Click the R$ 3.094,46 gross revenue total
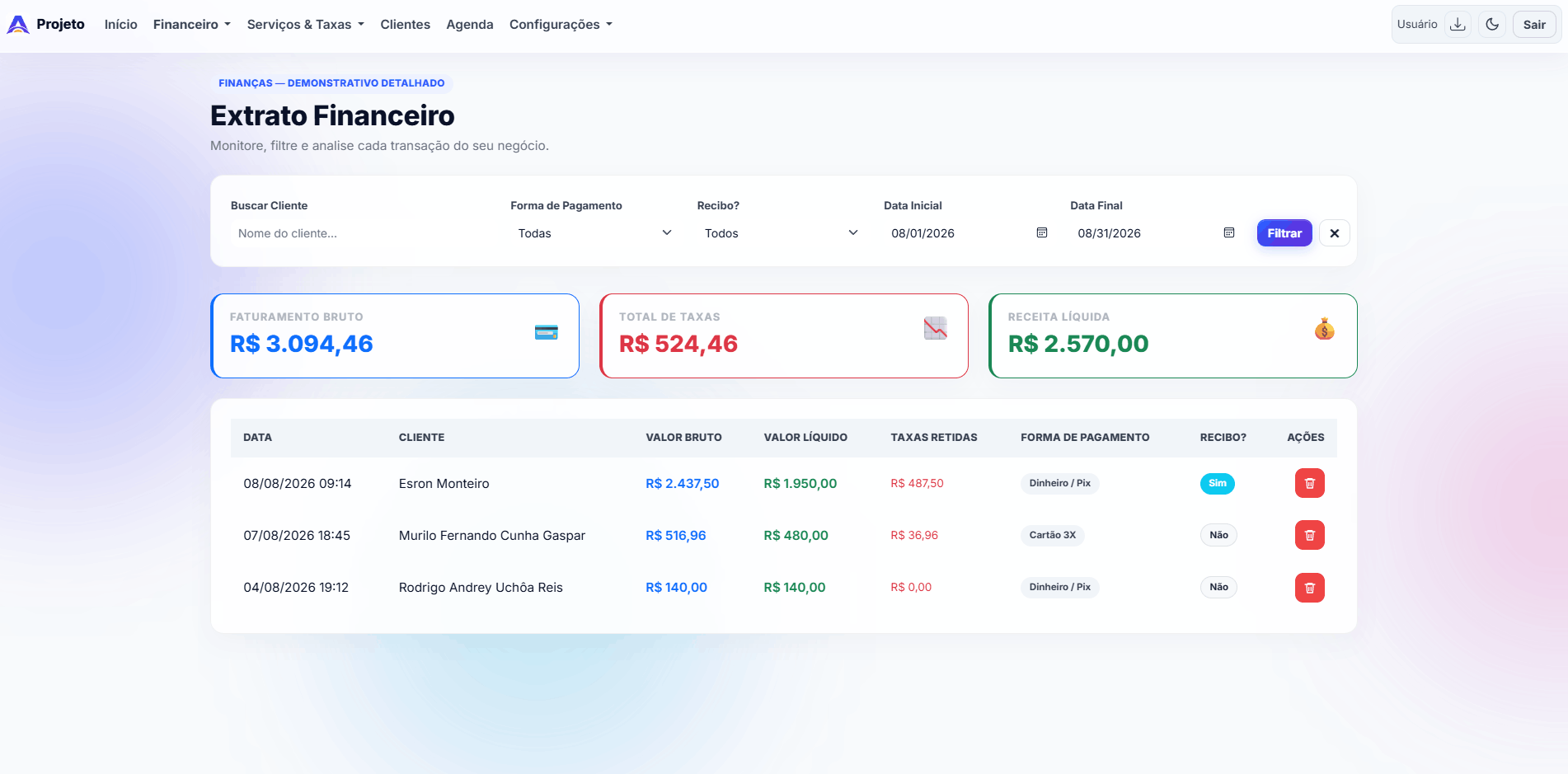The image size is (1568, 774). coord(302,344)
